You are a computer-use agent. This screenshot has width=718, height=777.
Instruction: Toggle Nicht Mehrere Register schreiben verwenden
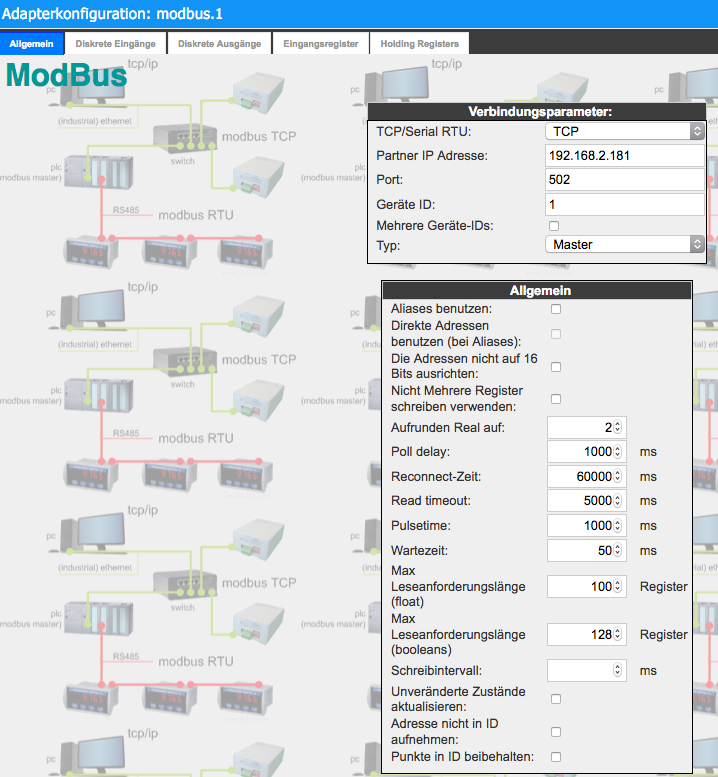pos(556,399)
